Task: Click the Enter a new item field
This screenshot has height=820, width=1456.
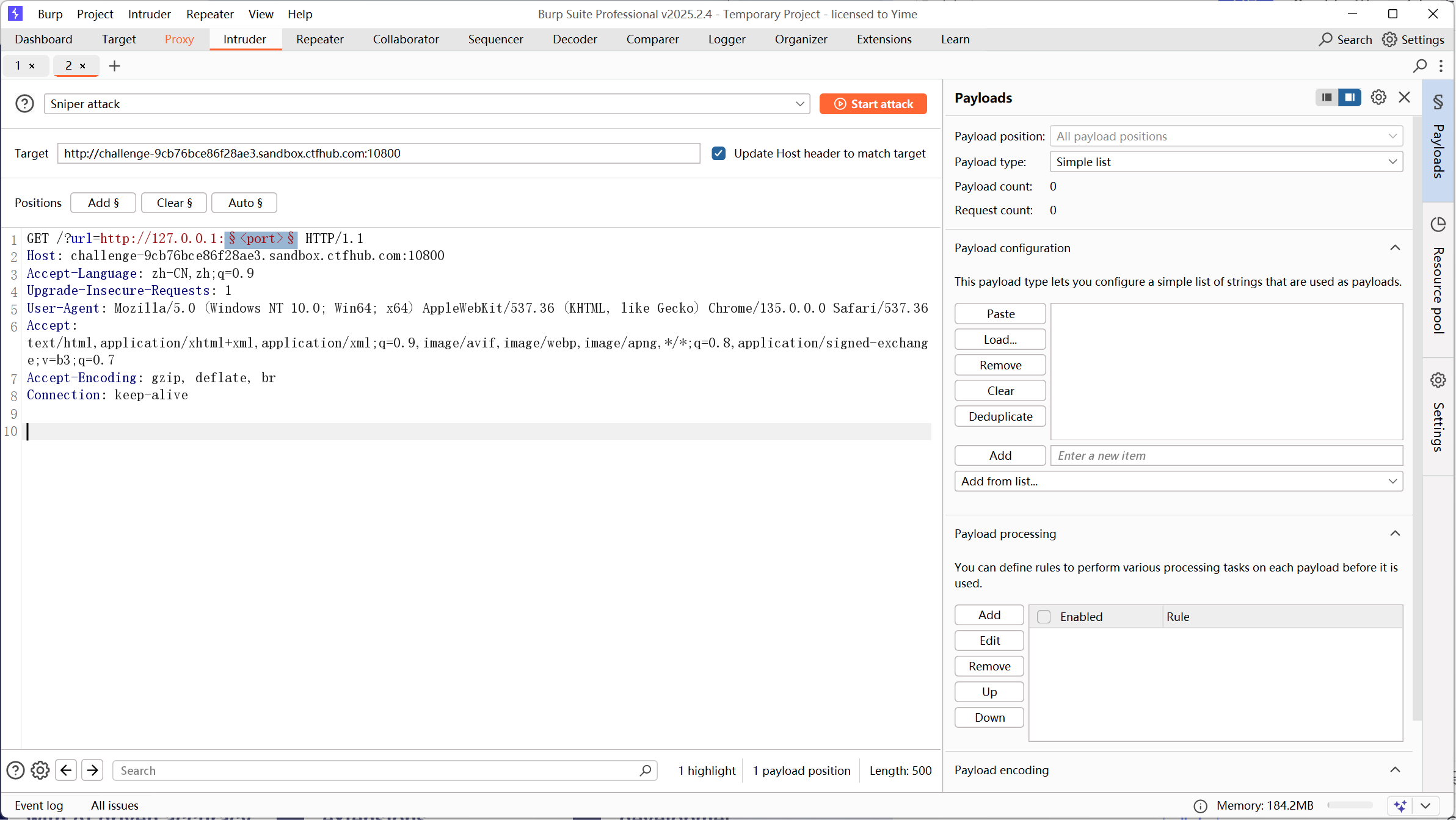Action: pos(1226,455)
